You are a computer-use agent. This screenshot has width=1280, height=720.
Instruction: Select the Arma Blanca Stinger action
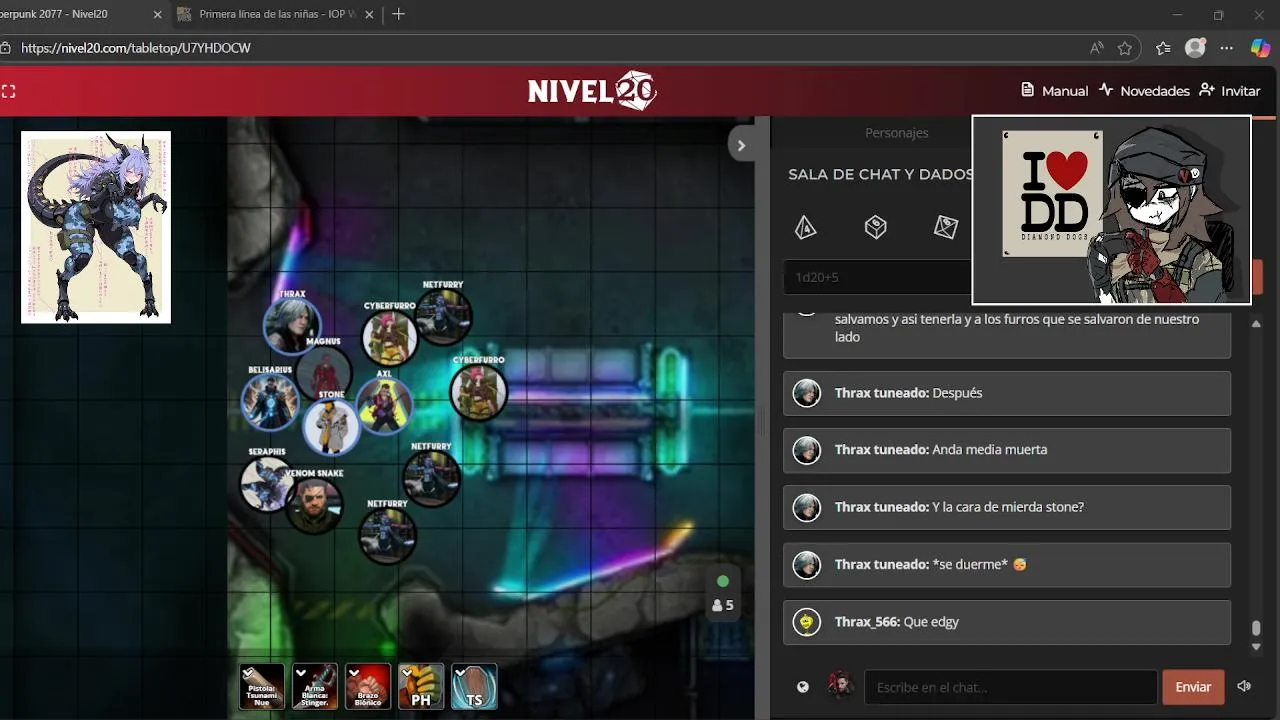(315, 687)
